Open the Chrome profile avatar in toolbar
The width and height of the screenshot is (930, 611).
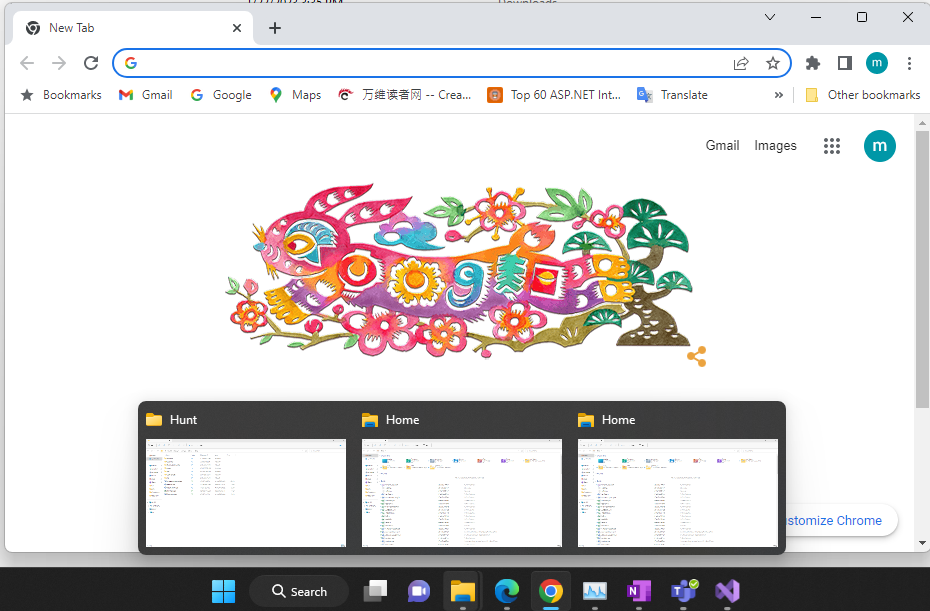(x=877, y=63)
